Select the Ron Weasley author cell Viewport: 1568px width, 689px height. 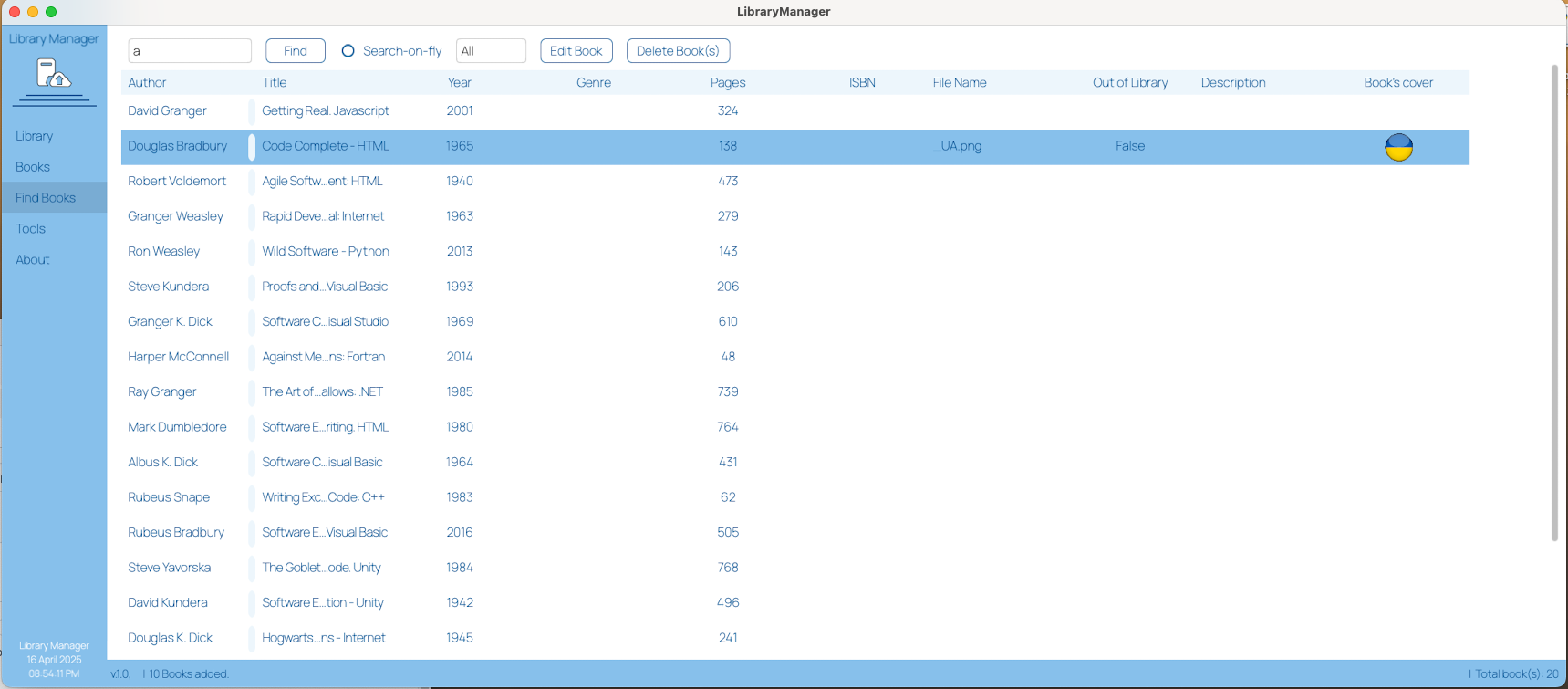coord(163,252)
